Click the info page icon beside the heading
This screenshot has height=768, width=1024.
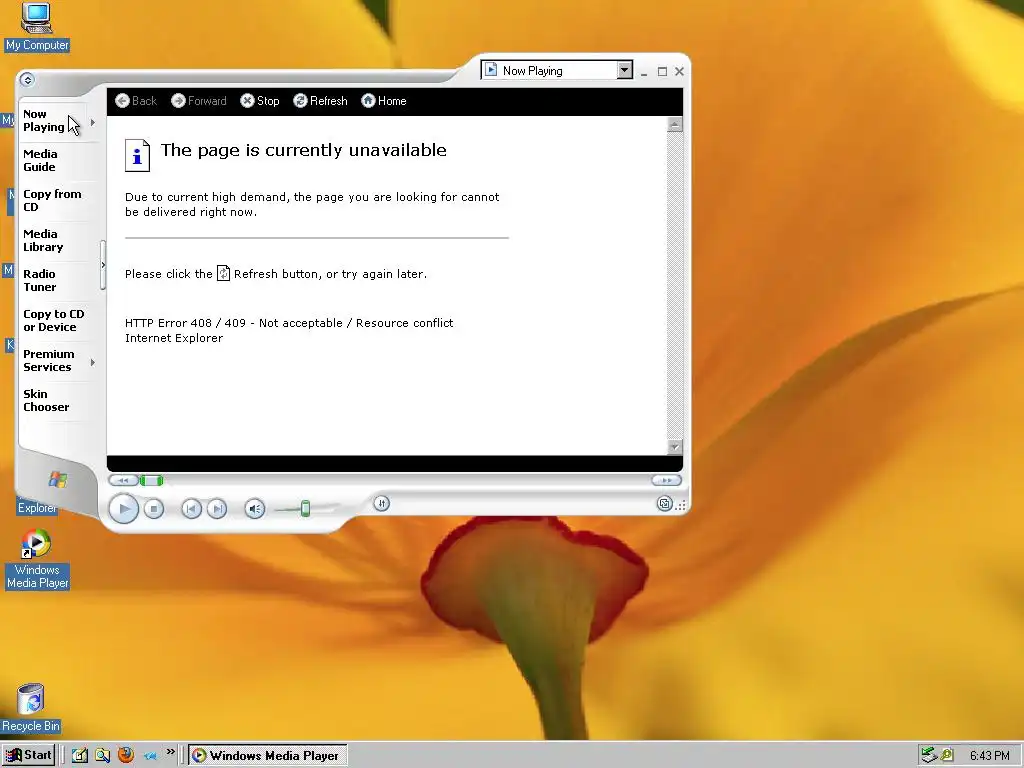pos(137,155)
